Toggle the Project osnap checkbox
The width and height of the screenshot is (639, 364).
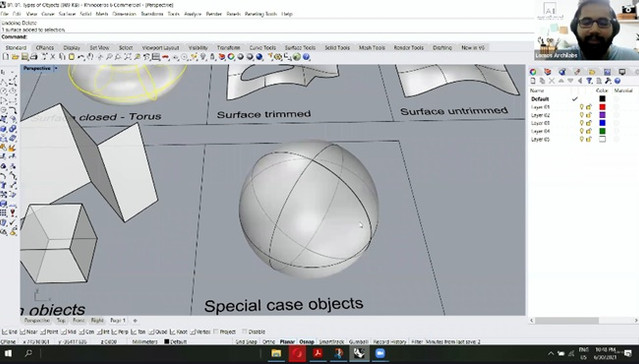216,332
